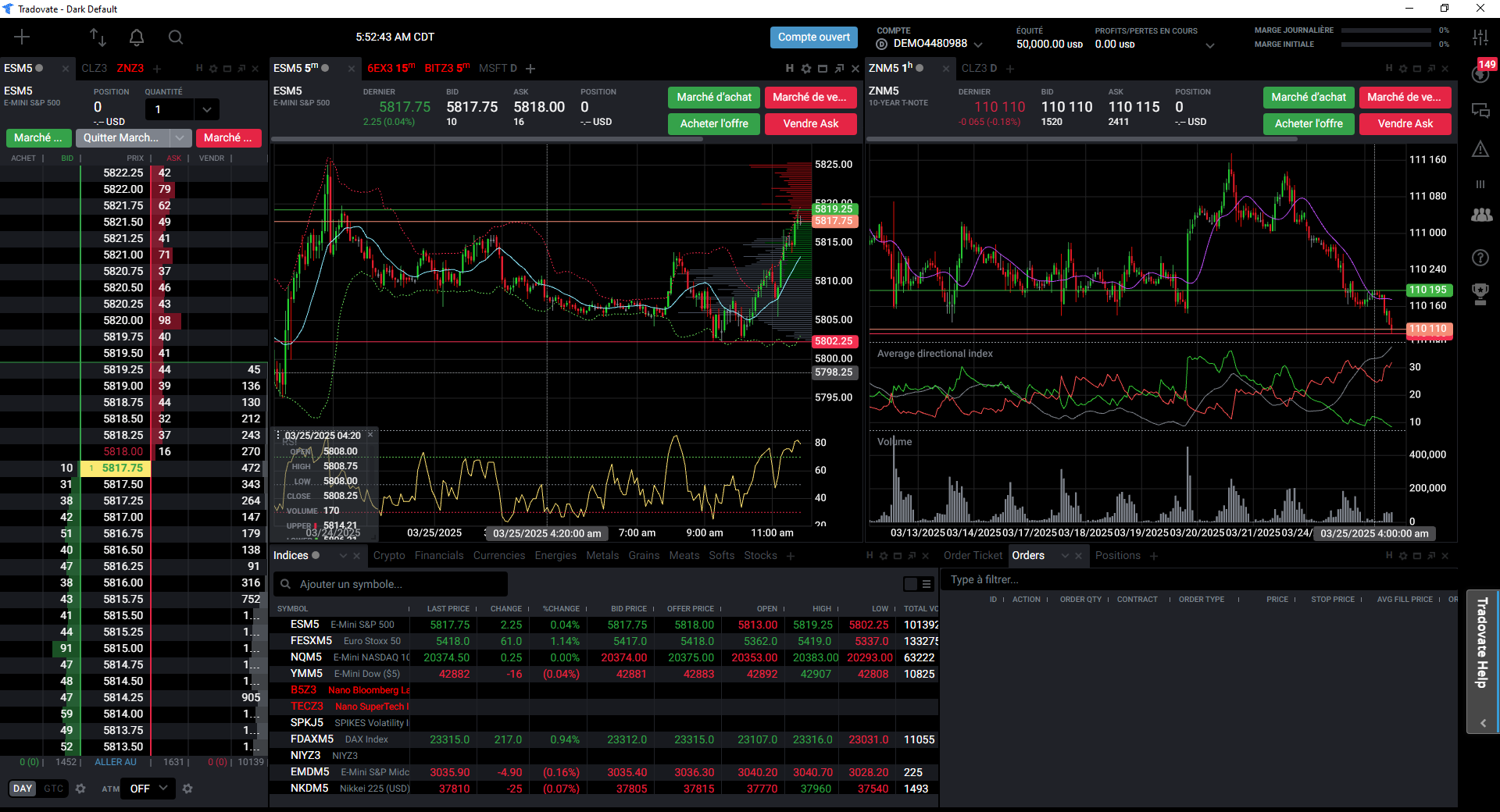Image resolution: width=1500 pixels, height=812 pixels.
Task: Open the settings sliders icon at top right
Action: (x=1480, y=37)
